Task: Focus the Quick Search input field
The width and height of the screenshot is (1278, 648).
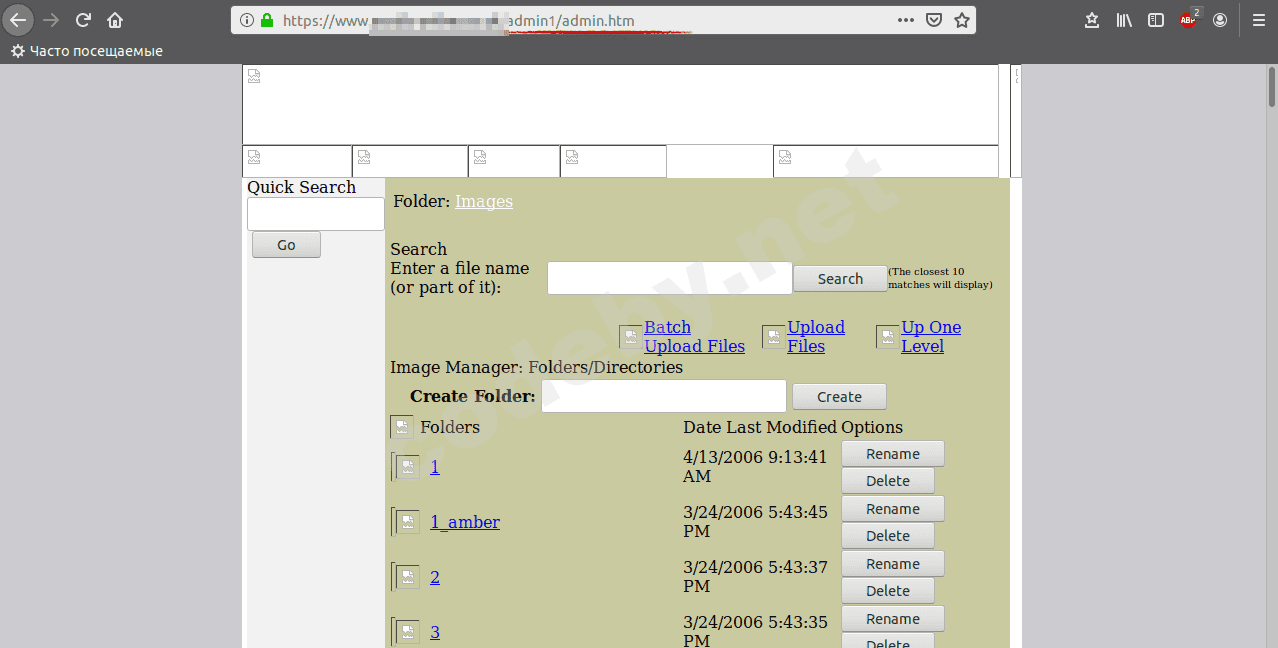Action: [x=316, y=214]
